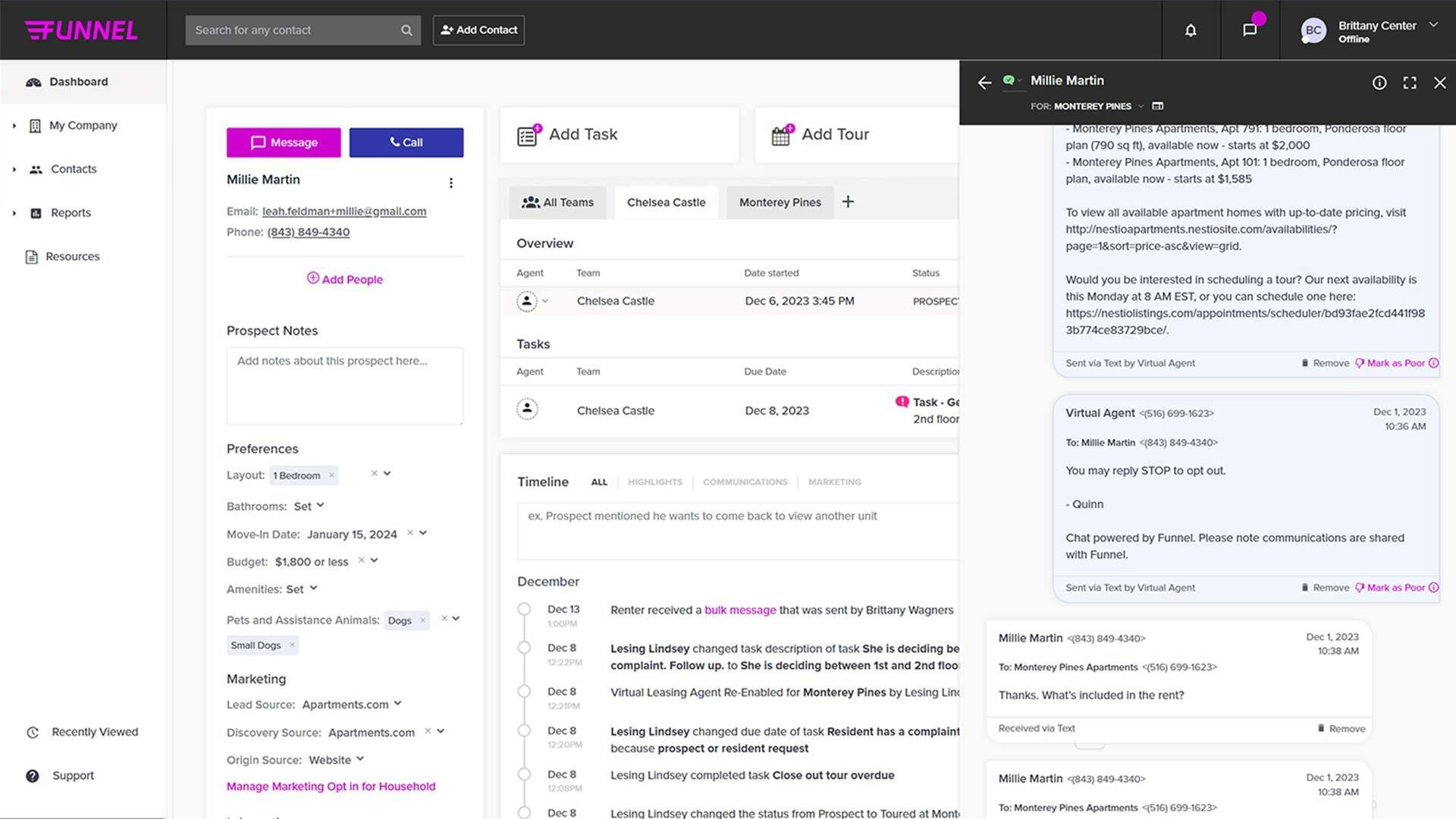1456x819 pixels.
Task: Click the conversation info icon
Action: 1379,83
